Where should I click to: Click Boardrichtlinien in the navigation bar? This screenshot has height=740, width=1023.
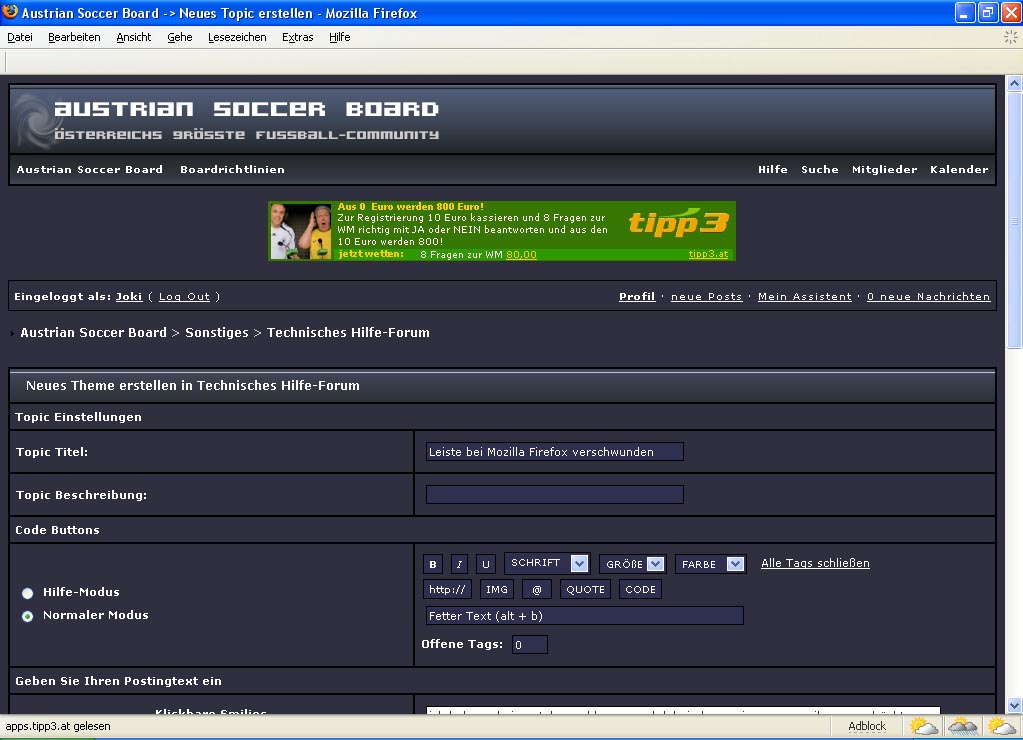(232, 170)
